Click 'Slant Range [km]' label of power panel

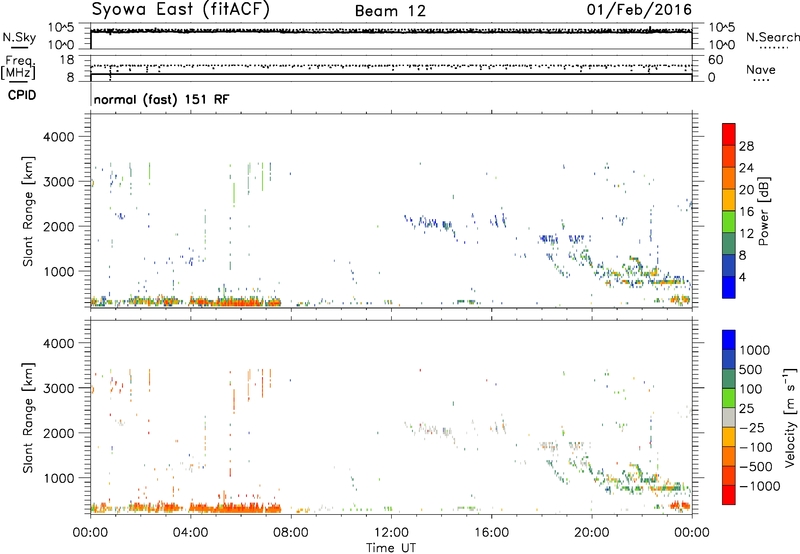28,211
